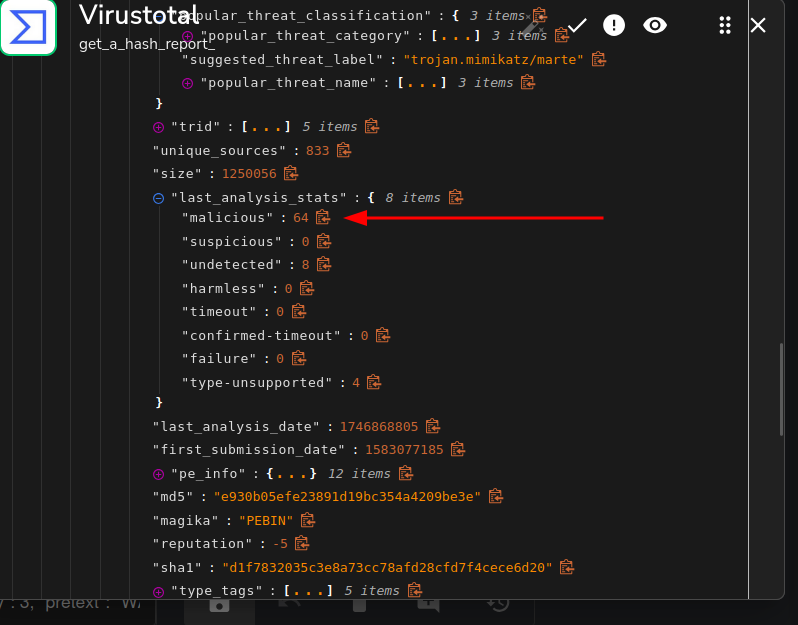Copy the suggested_threat_label value
Viewport: 798px width, 625px height.
click(599, 59)
